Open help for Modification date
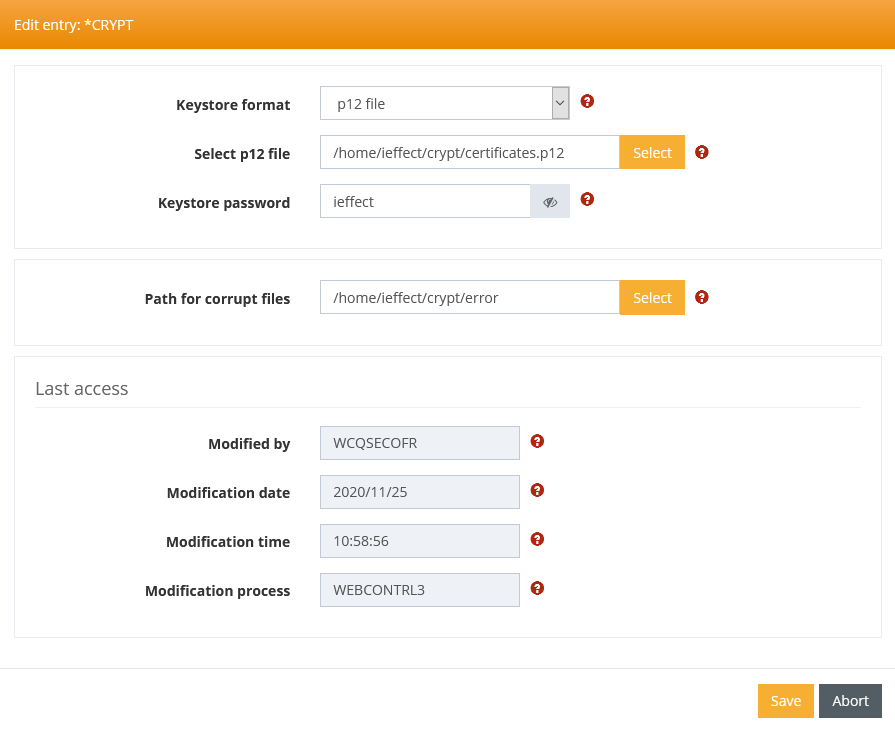The width and height of the screenshot is (895, 732). (x=537, y=490)
